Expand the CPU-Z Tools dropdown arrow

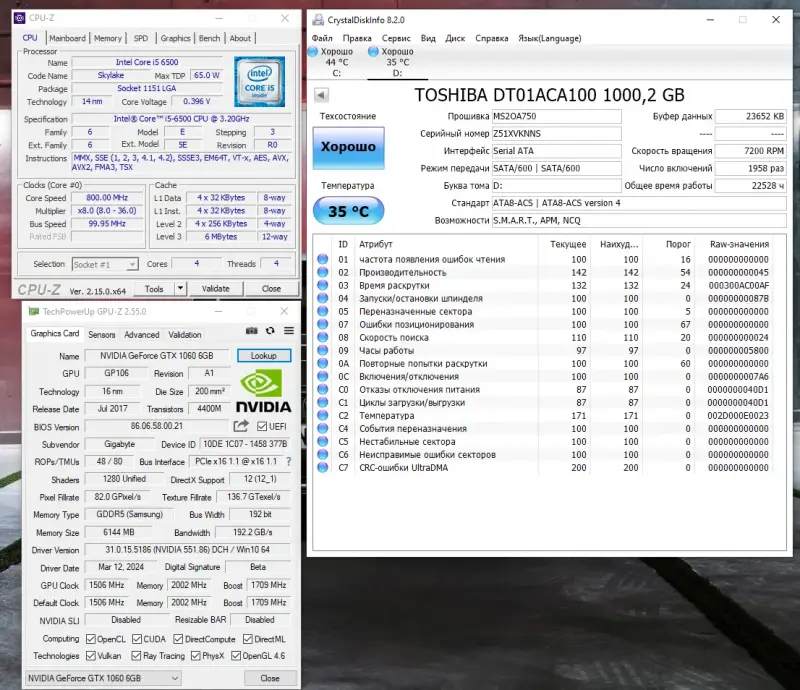click(x=180, y=288)
